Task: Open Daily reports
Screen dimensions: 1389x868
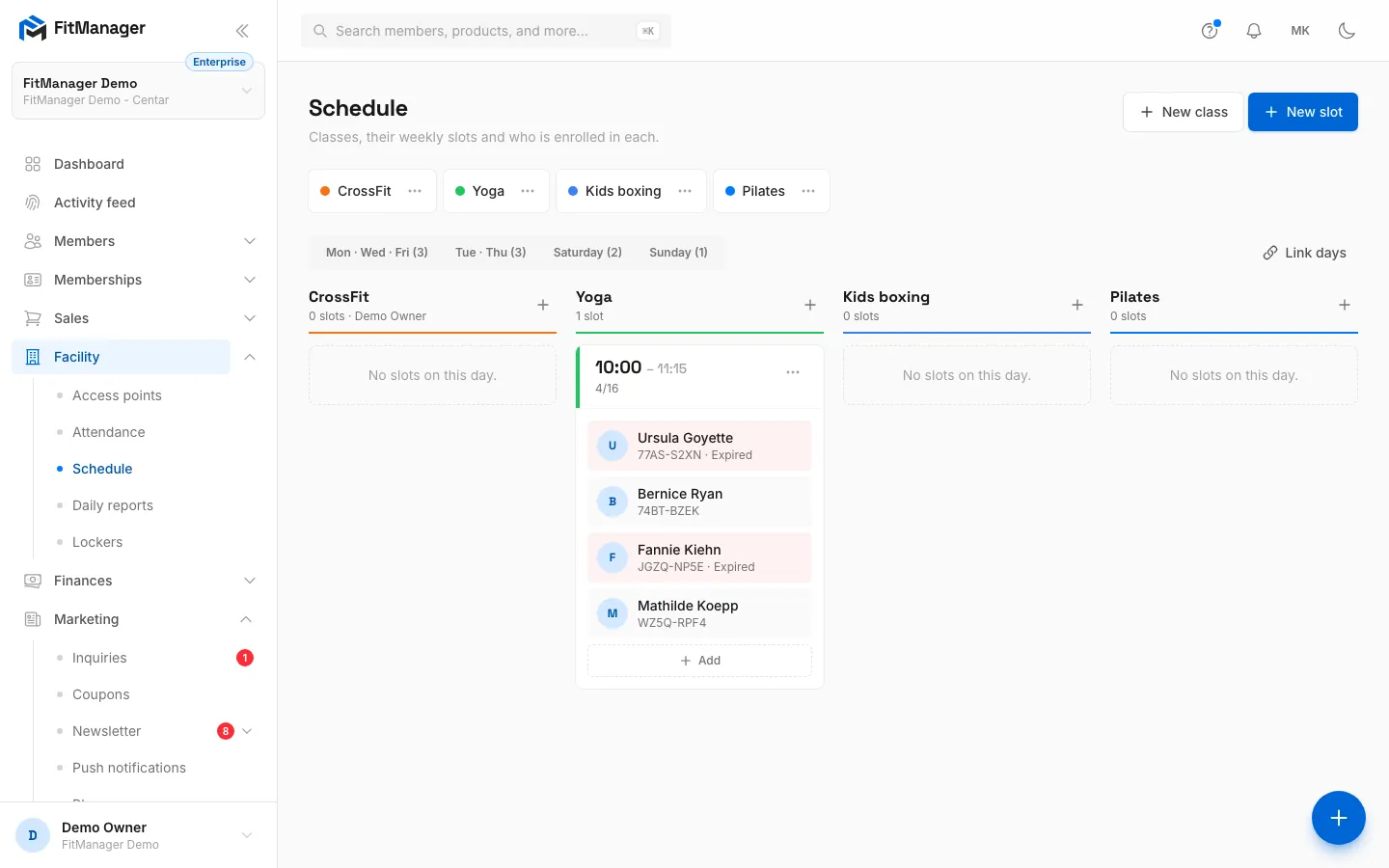Action: coord(113,505)
